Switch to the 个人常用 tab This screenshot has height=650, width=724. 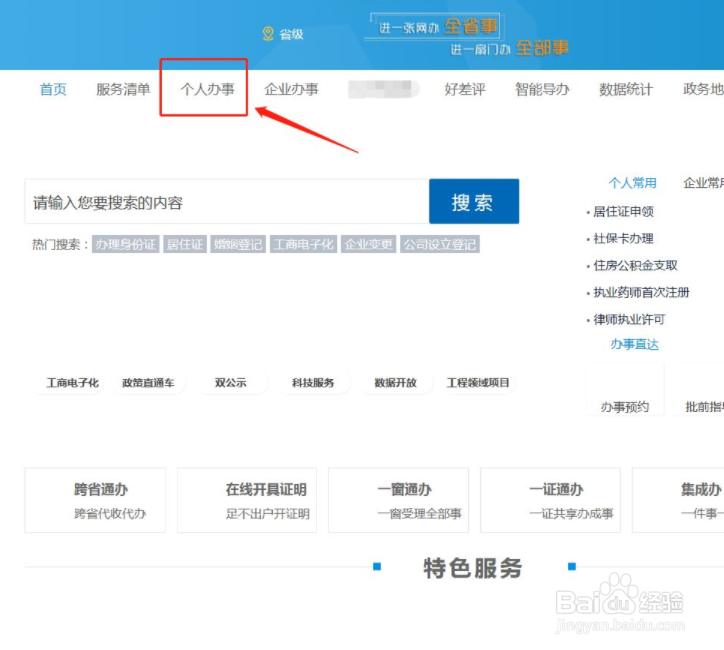633,183
